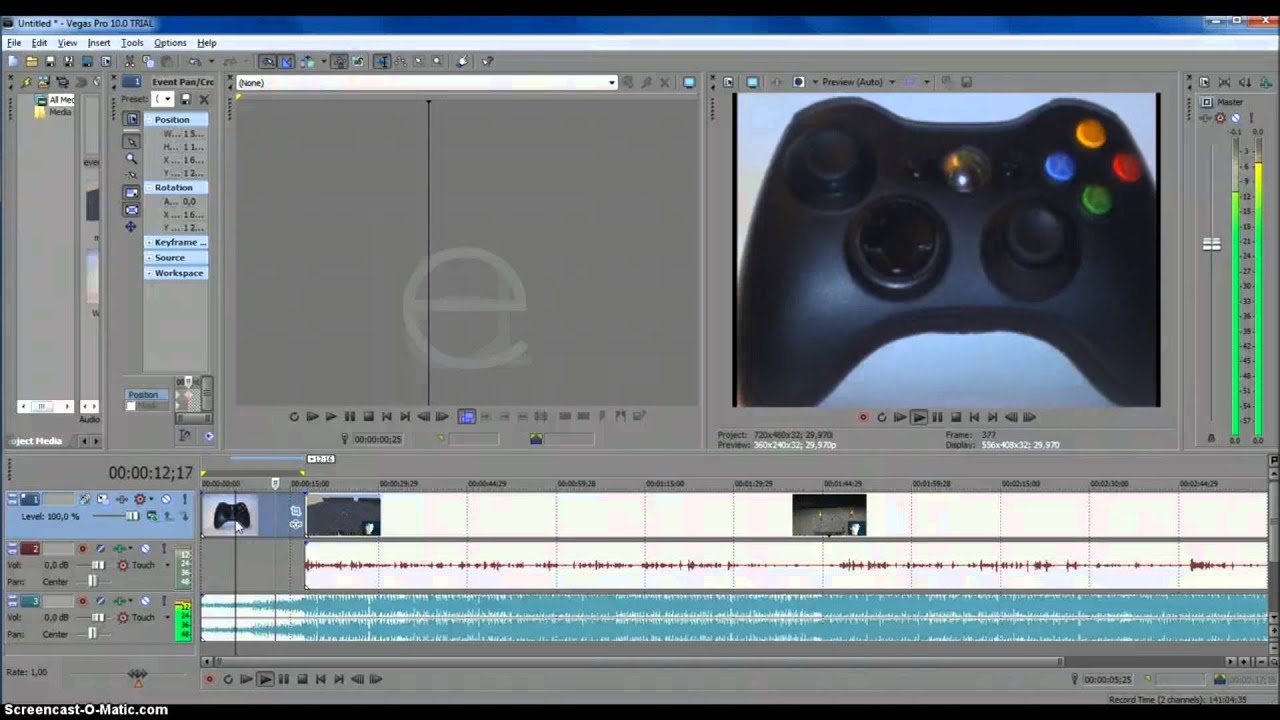
Task: Arm audio track 2 for record
Action: tap(82, 549)
